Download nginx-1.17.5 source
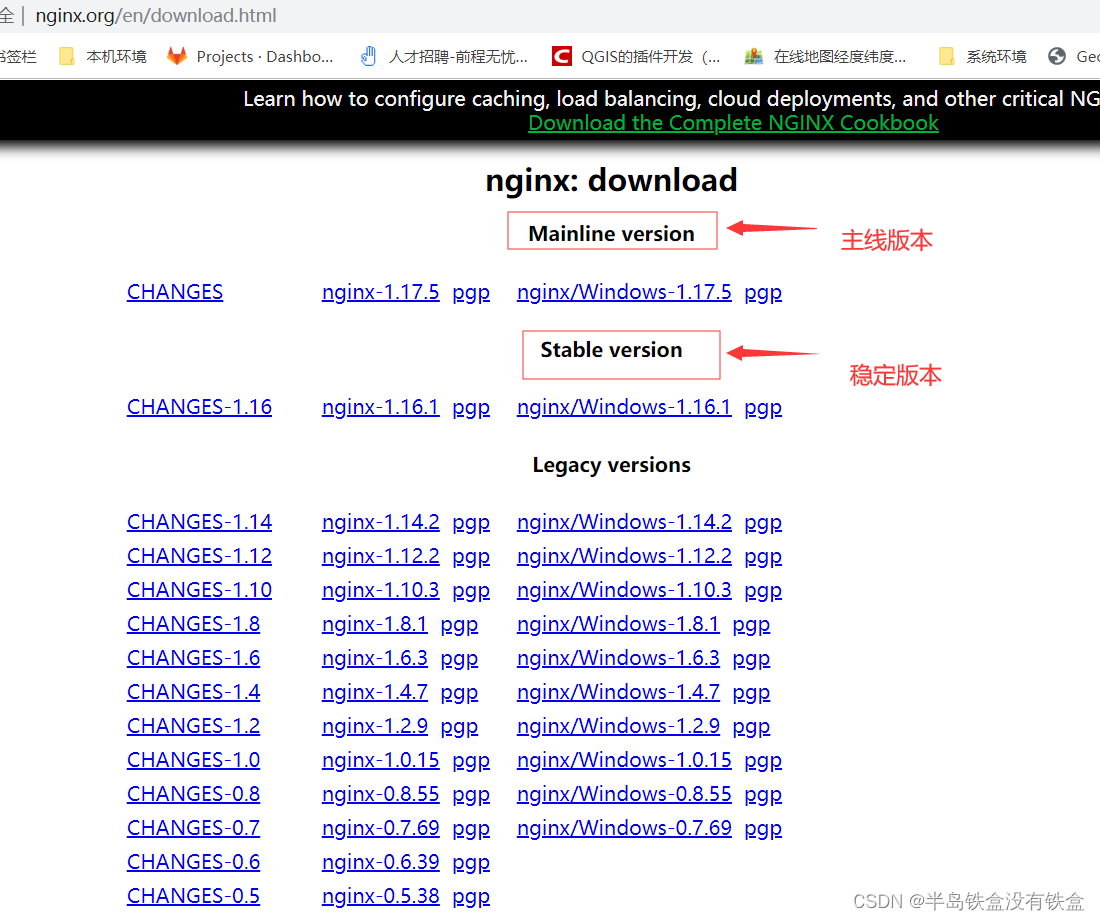1100x920 pixels. click(x=380, y=292)
